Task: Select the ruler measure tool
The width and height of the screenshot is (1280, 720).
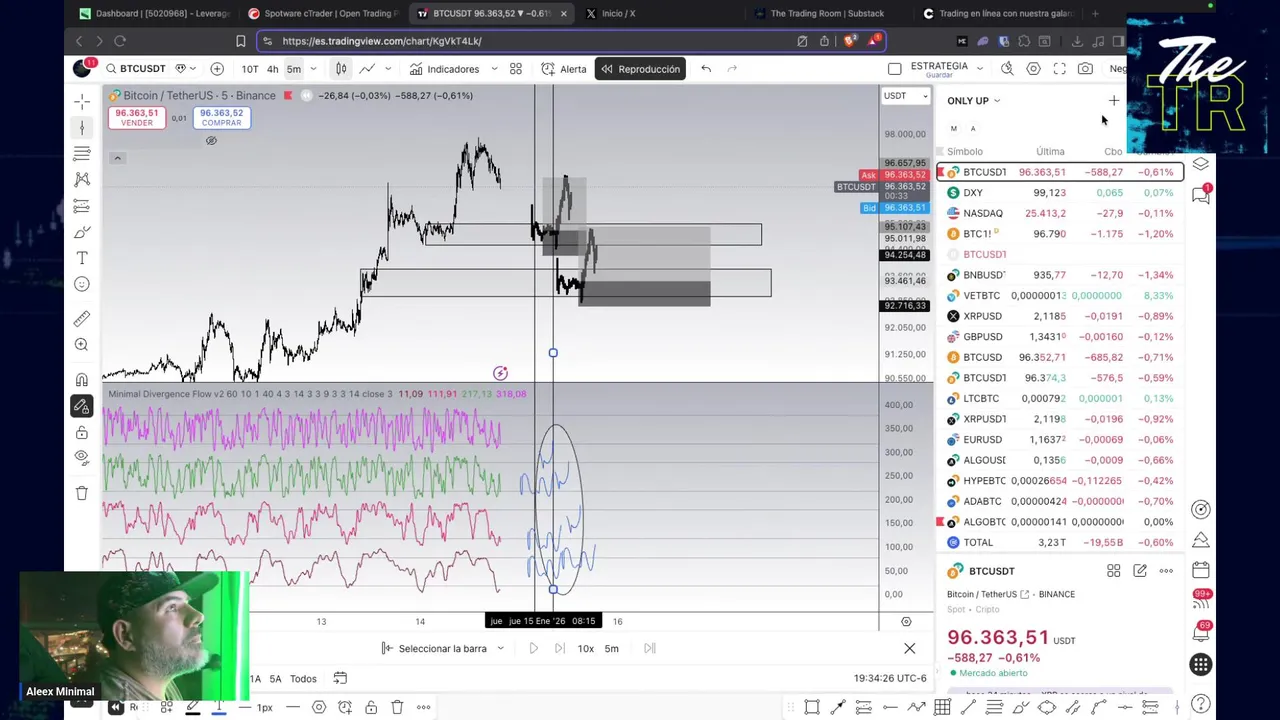Action: [82, 319]
